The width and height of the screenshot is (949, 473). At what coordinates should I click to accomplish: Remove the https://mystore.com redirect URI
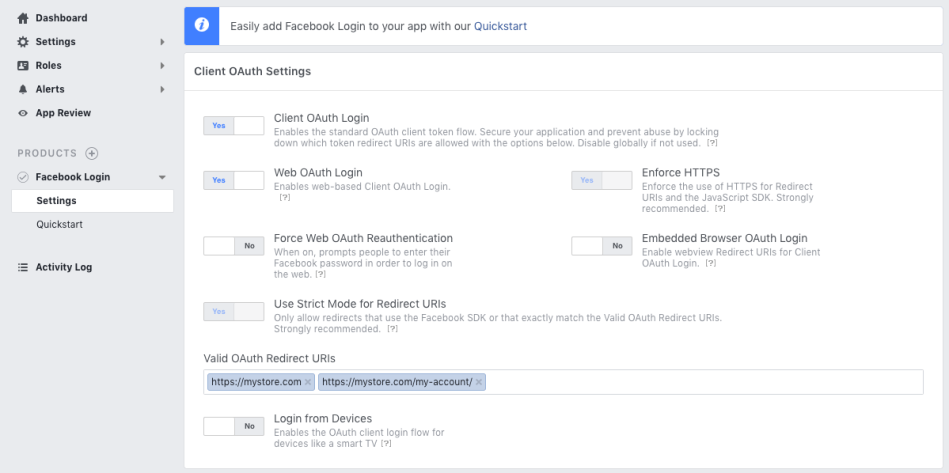tap(308, 382)
